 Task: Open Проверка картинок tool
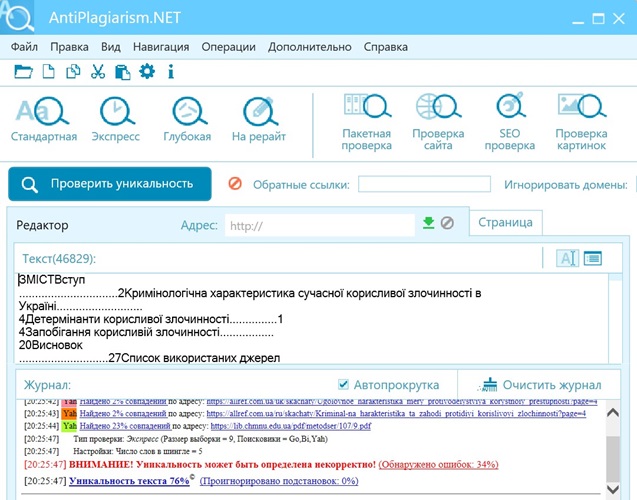(581, 122)
